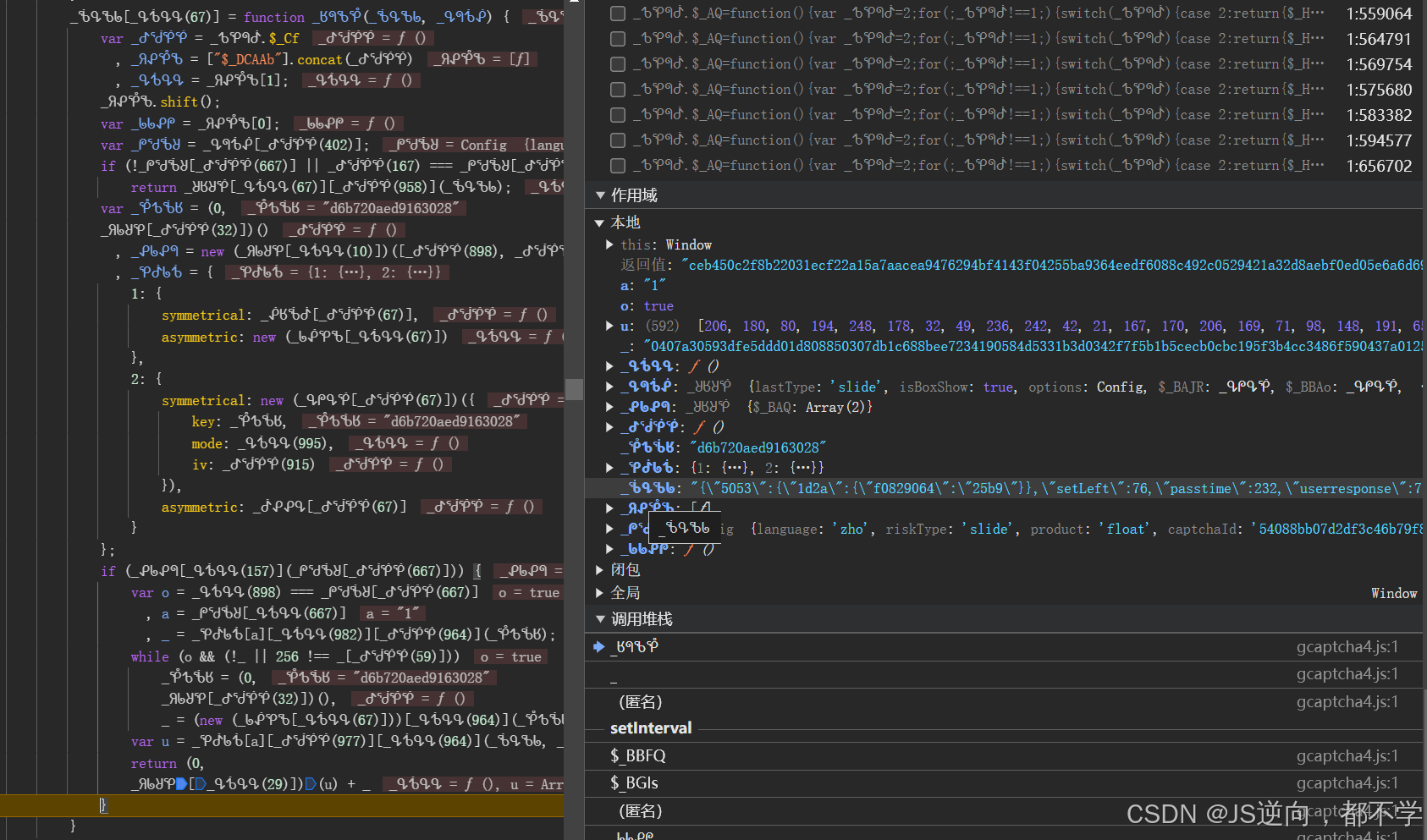Click the current-frame arrow icon in call stack
The width and height of the screenshot is (1427, 840).
coord(599,647)
